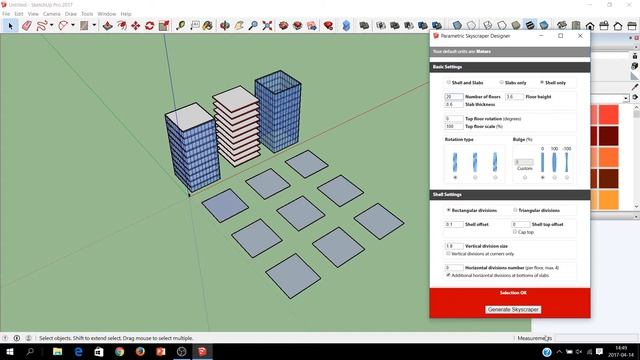This screenshot has width=640, height=360.
Task: Pick the freehand Line tool
Action: pyautogui.click(x=41, y=26)
